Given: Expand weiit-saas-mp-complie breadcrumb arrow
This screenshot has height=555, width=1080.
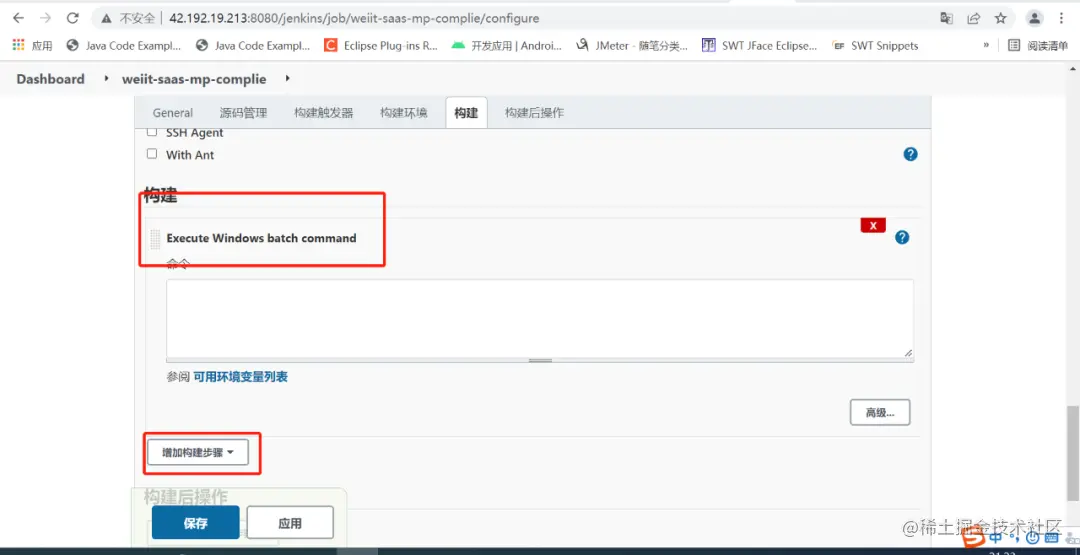Looking at the screenshot, I should [287, 78].
